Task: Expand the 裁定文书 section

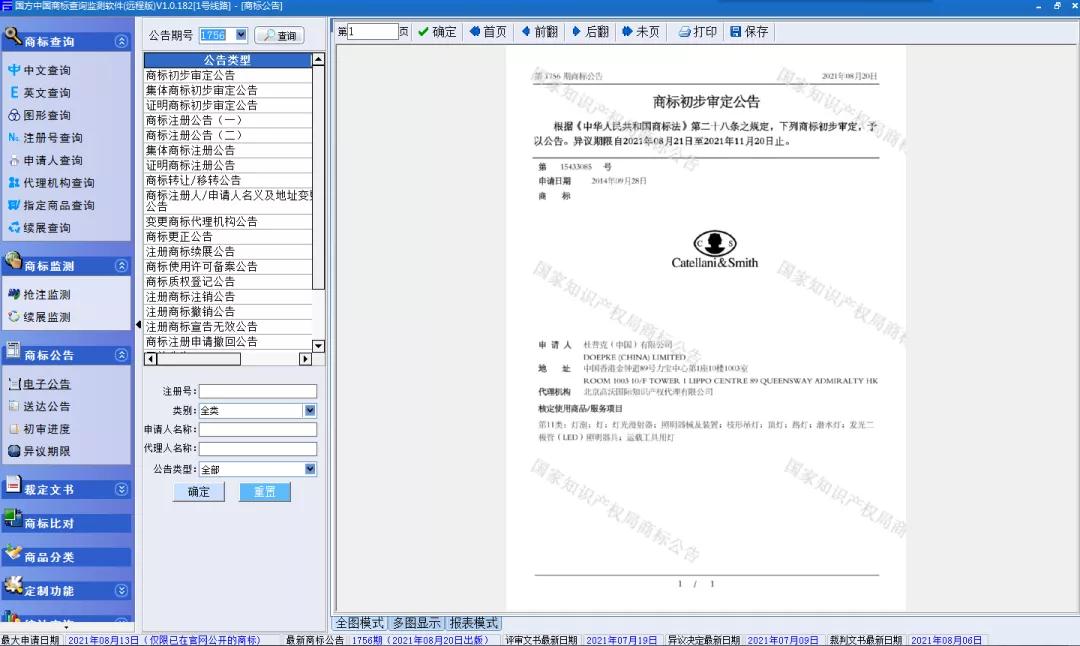Action: [121, 490]
